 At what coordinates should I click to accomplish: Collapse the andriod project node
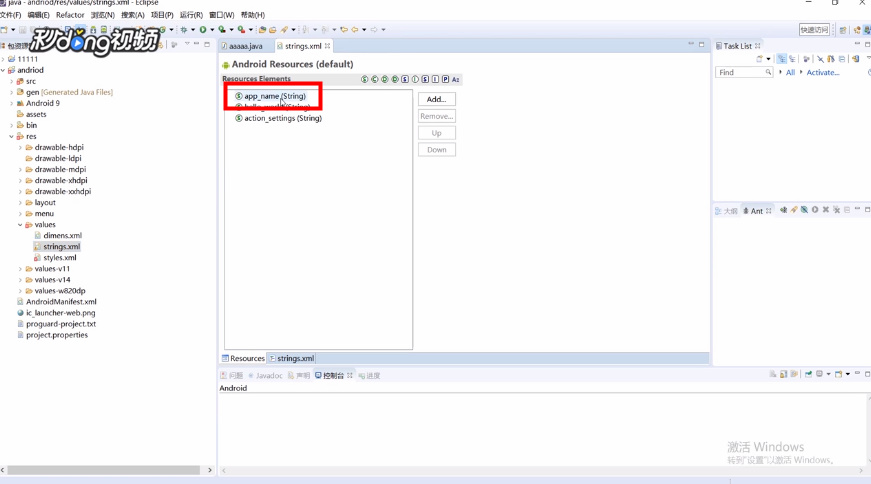coord(3,70)
